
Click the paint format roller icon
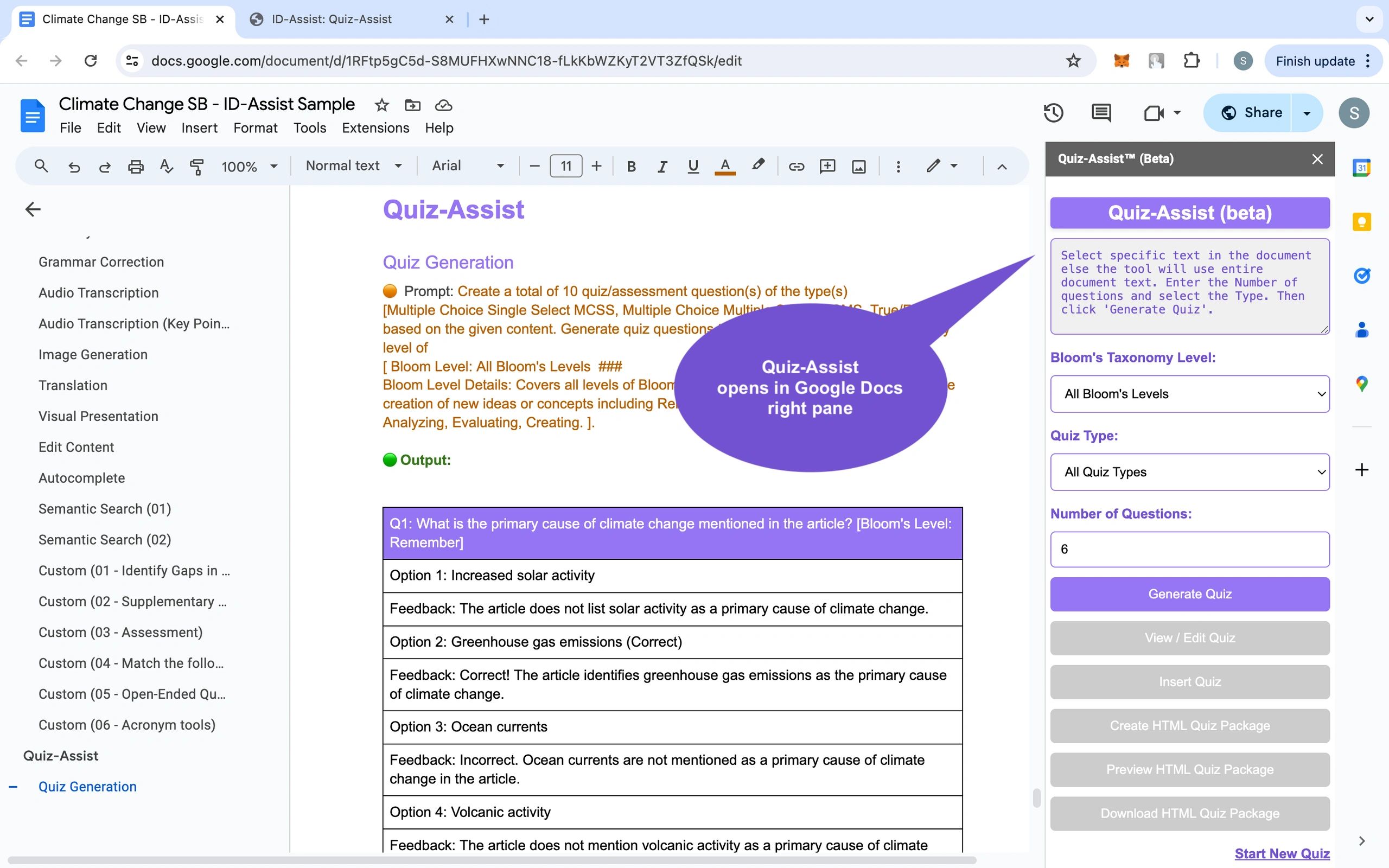197,167
